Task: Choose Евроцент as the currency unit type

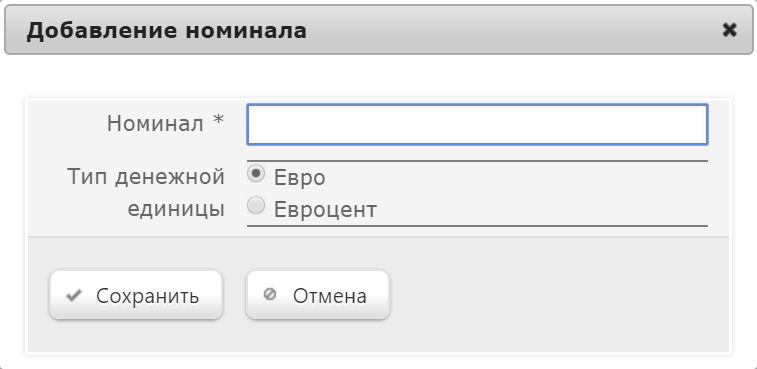Action: point(256,206)
